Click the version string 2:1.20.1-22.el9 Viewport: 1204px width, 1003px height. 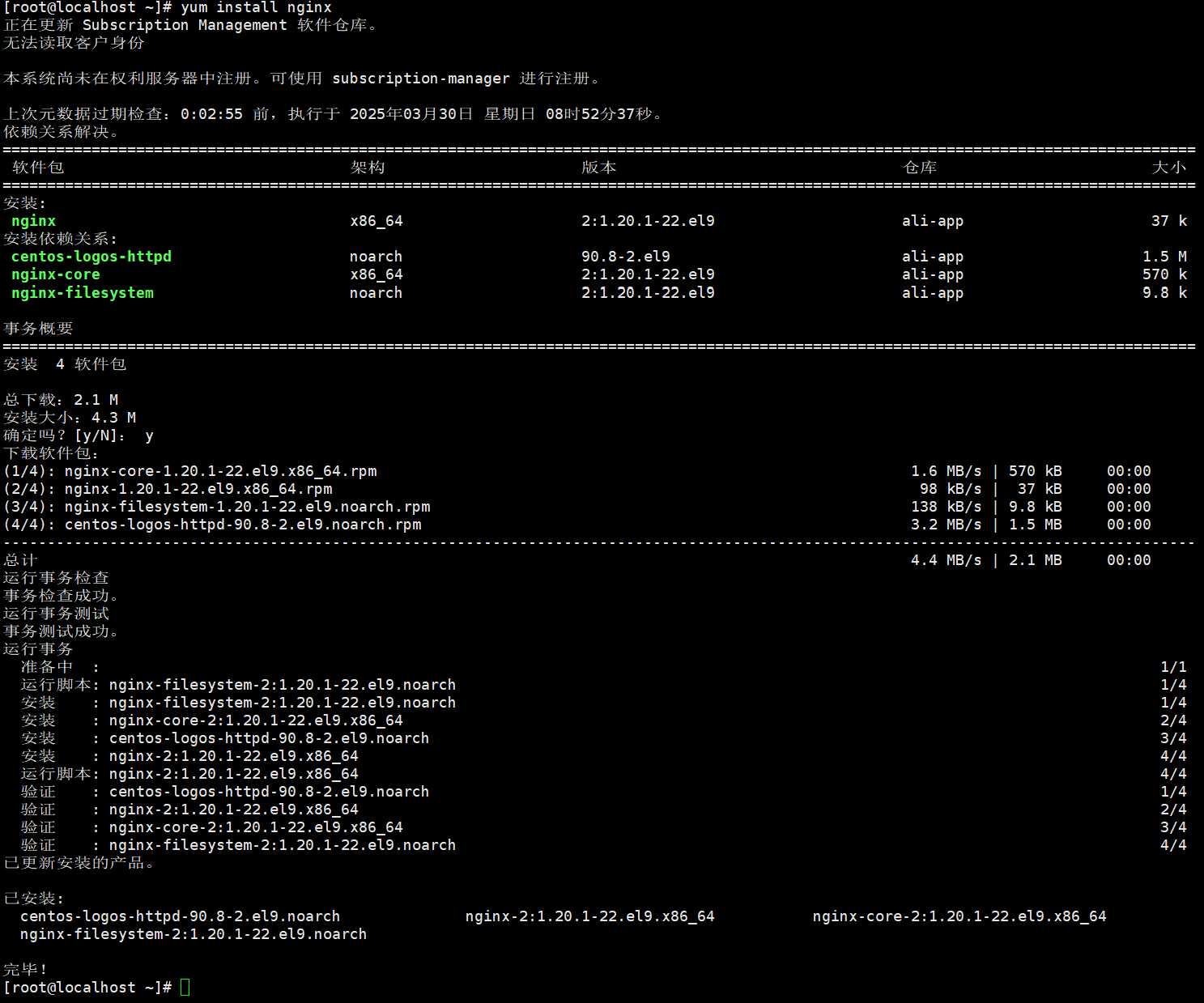coord(648,220)
